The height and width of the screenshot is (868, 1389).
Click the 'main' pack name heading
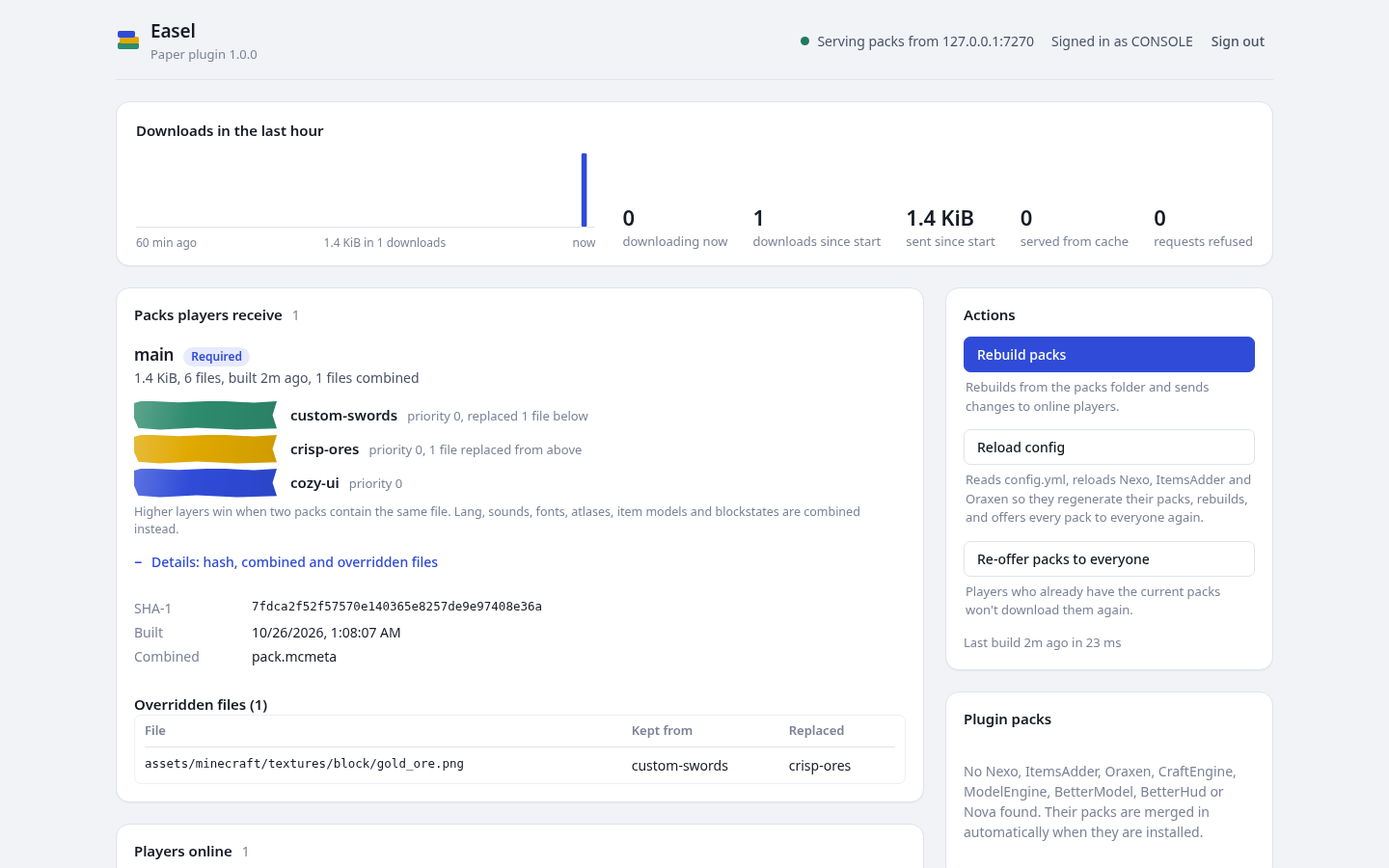click(154, 355)
